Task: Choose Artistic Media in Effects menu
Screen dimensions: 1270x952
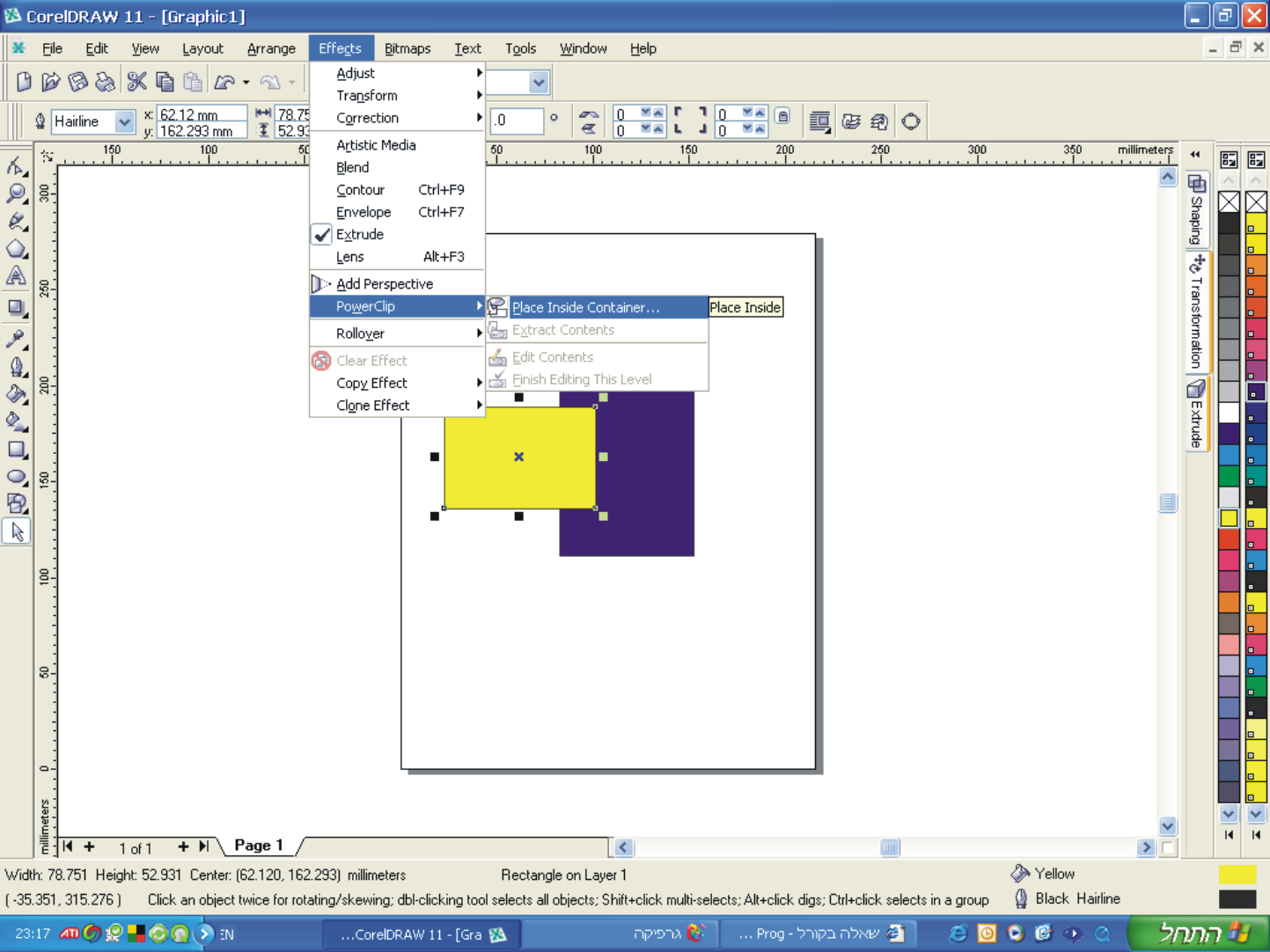Action: (x=398, y=145)
